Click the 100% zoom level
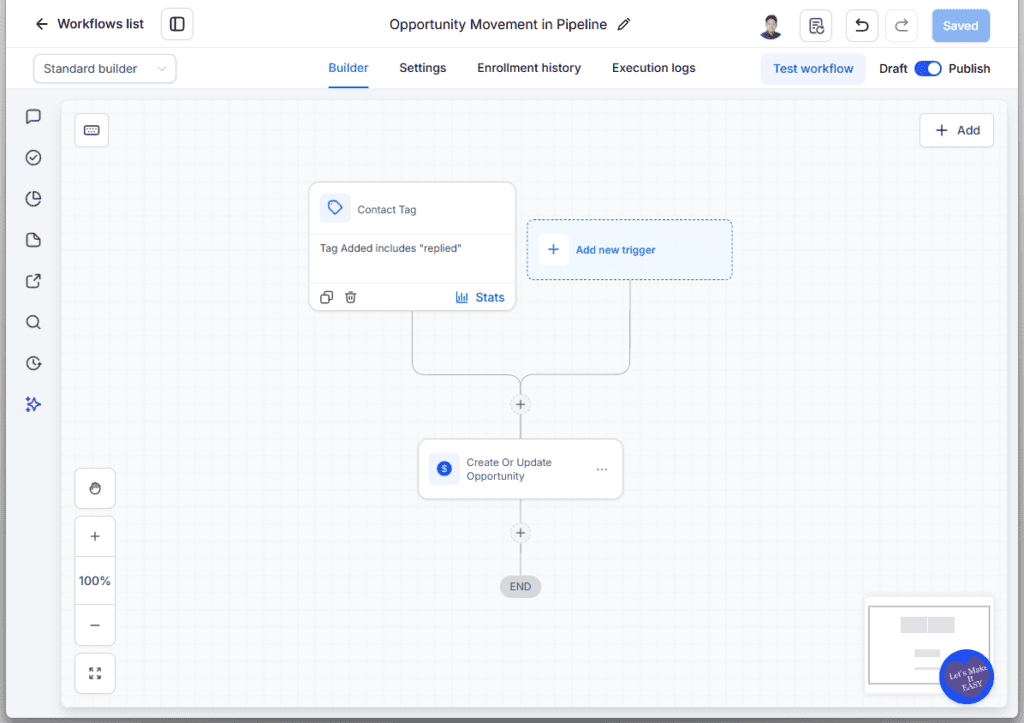The image size is (1024, 723). click(95, 581)
